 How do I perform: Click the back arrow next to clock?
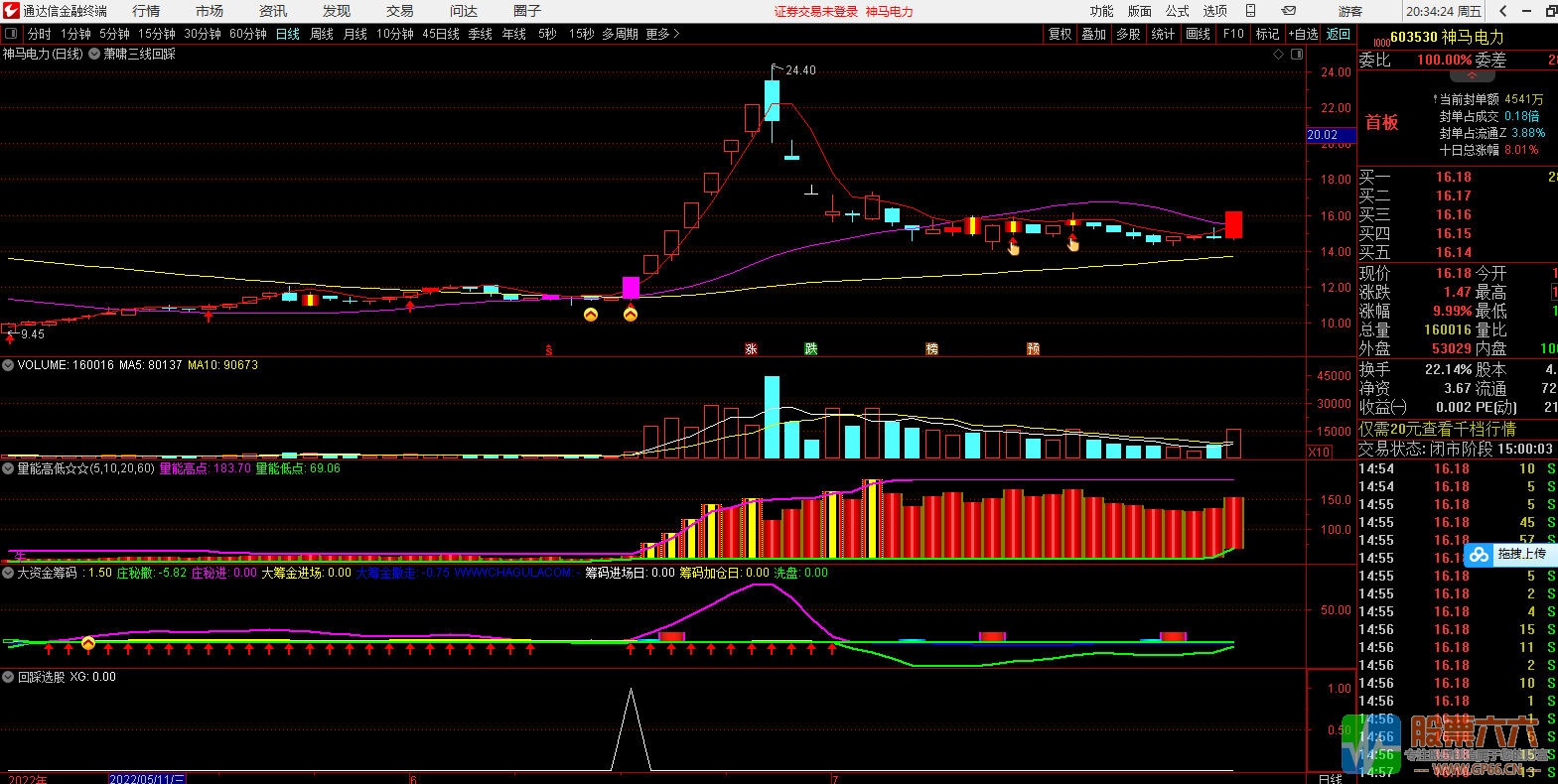[x=1503, y=11]
